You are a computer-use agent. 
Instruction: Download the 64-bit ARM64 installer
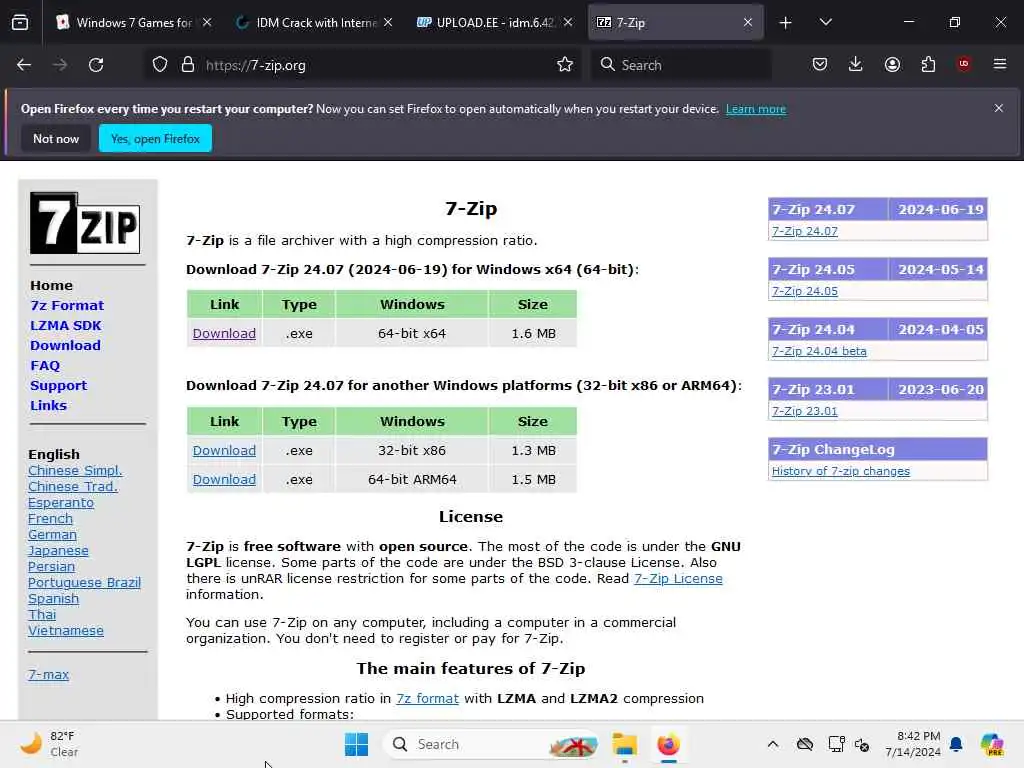[x=224, y=479]
